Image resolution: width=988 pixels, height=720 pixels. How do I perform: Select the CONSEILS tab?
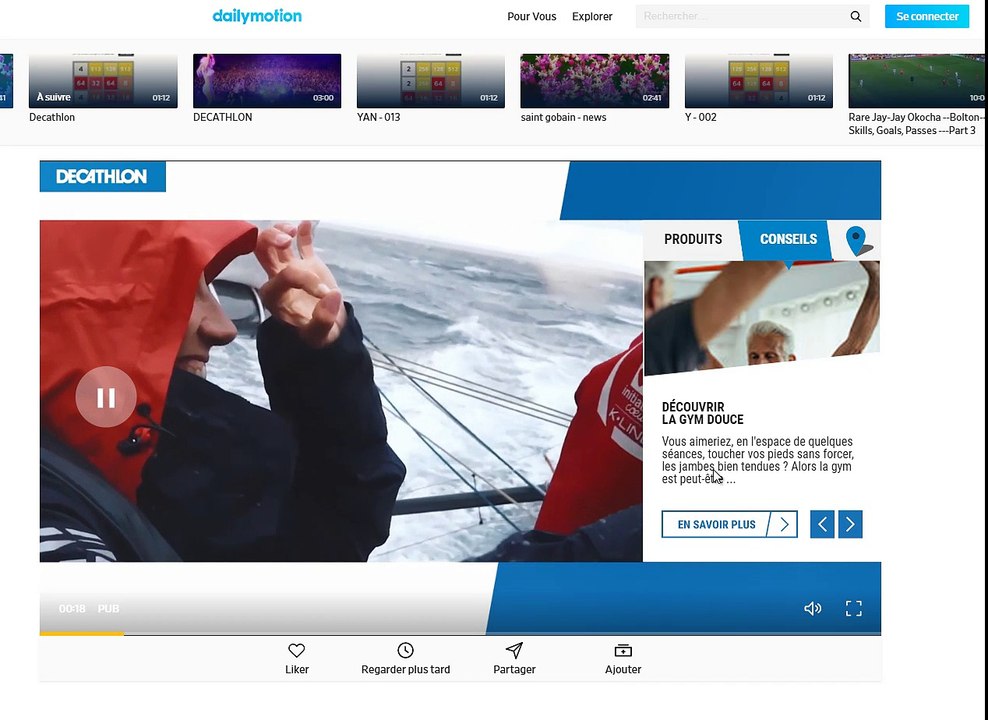pyautogui.click(x=788, y=239)
